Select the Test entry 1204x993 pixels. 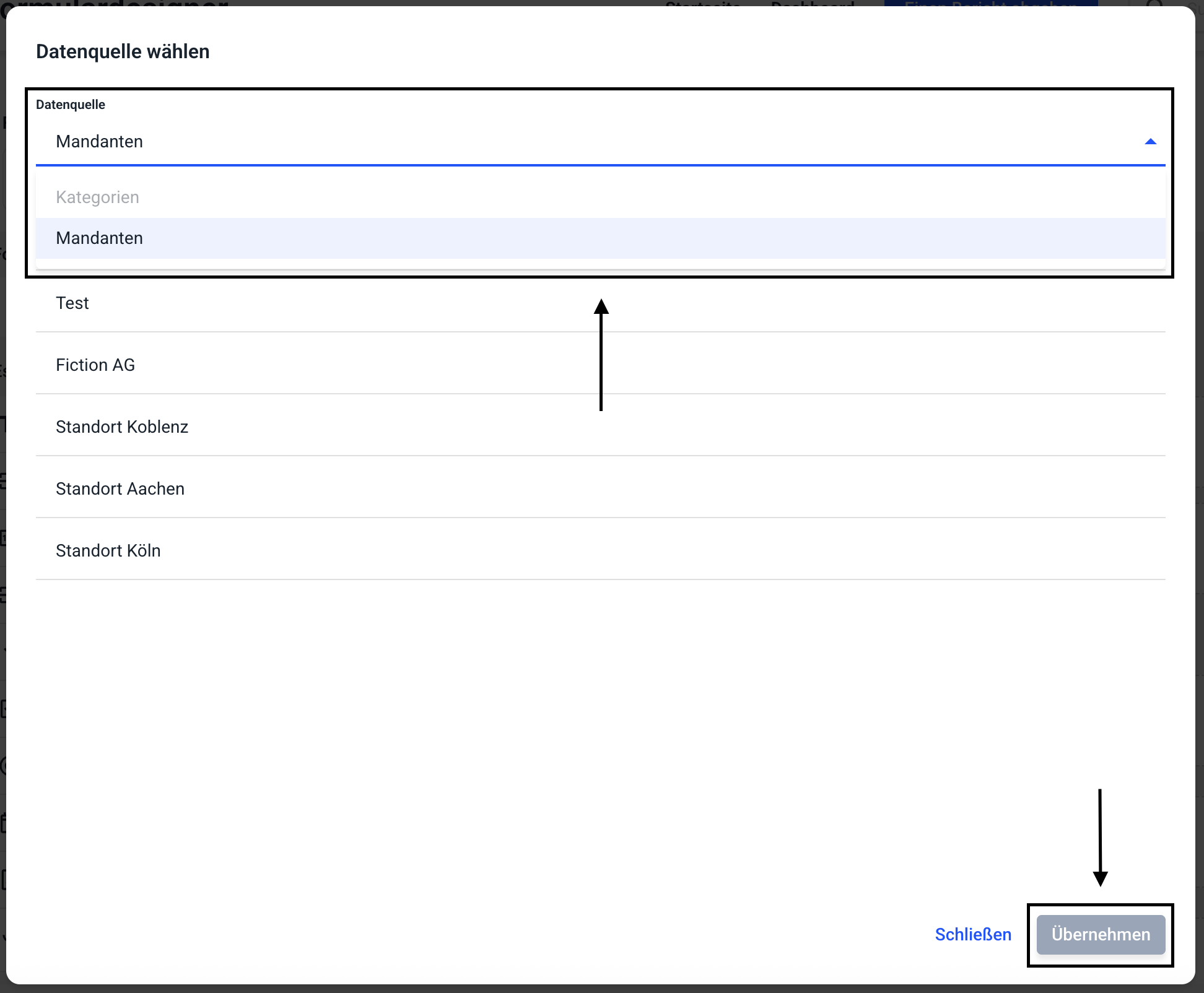coord(72,303)
